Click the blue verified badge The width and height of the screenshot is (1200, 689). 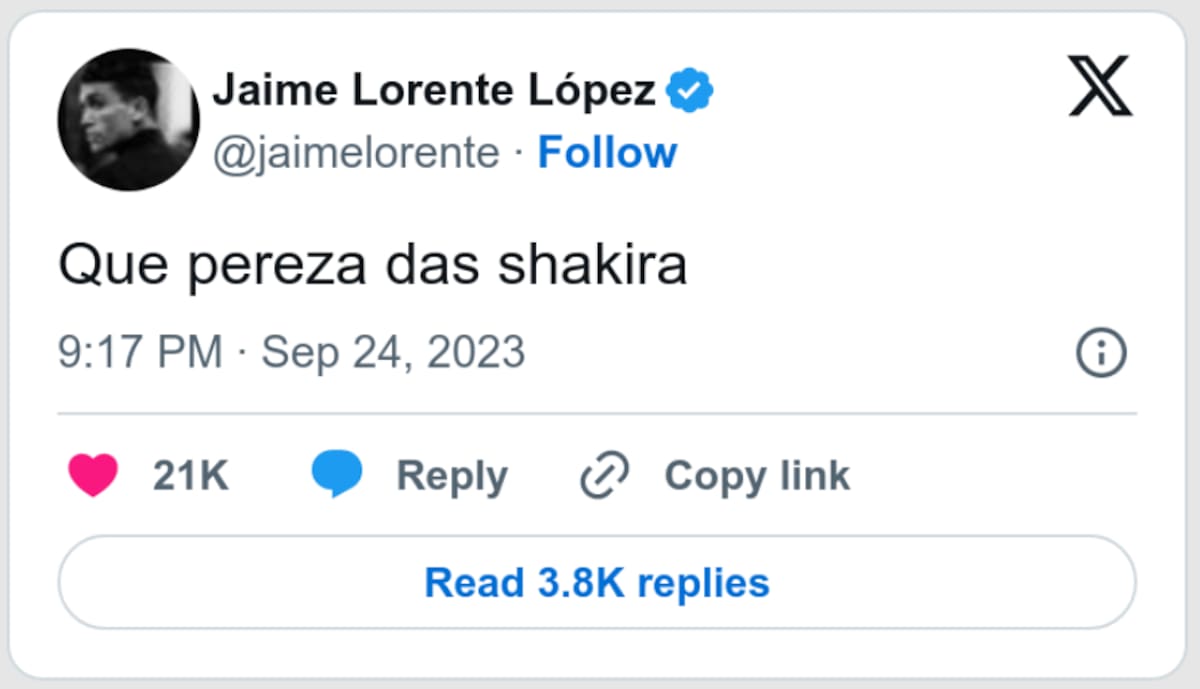[690, 92]
